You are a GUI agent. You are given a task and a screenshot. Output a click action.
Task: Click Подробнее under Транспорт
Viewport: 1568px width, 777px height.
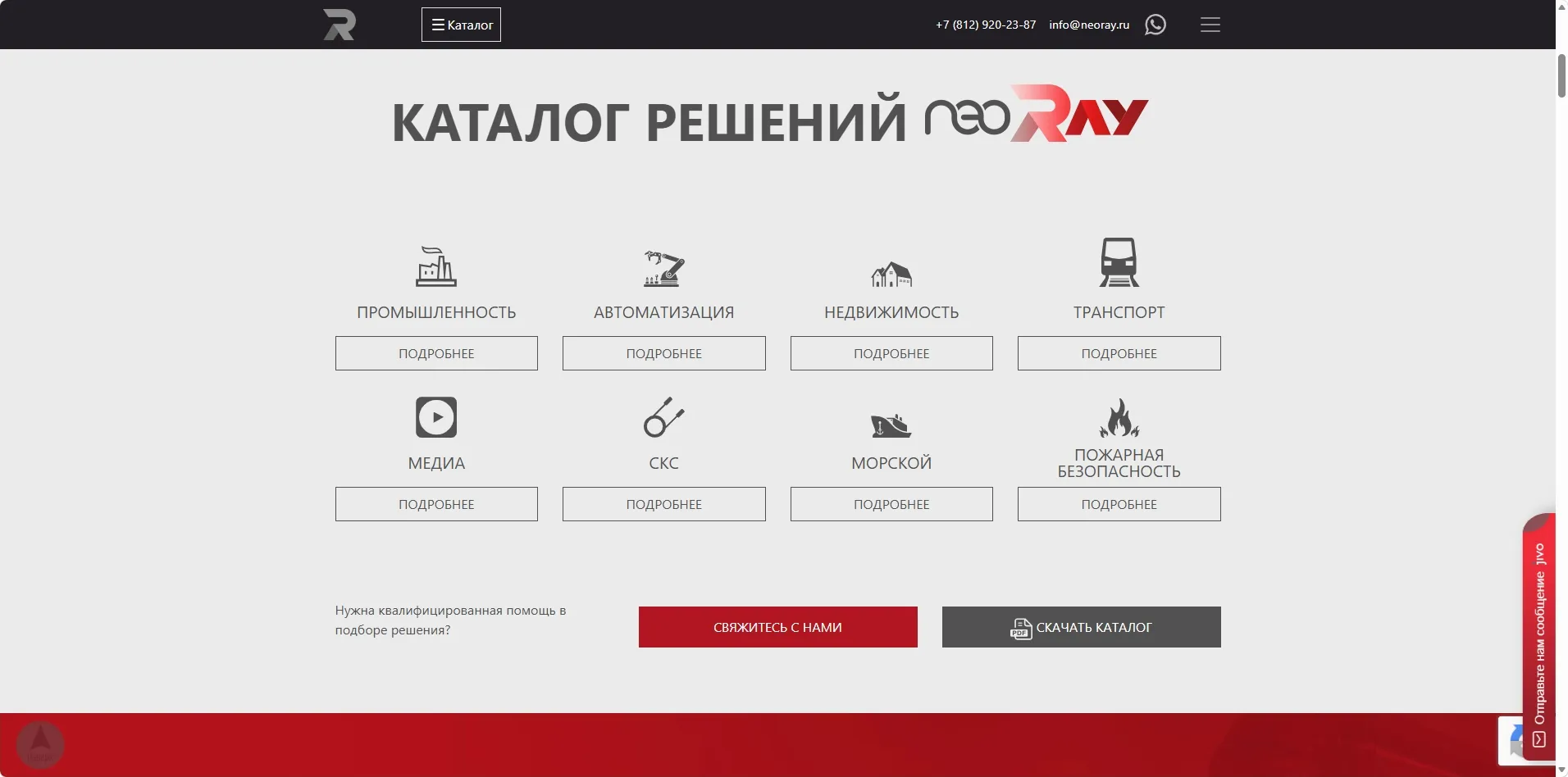click(x=1119, y=353)
